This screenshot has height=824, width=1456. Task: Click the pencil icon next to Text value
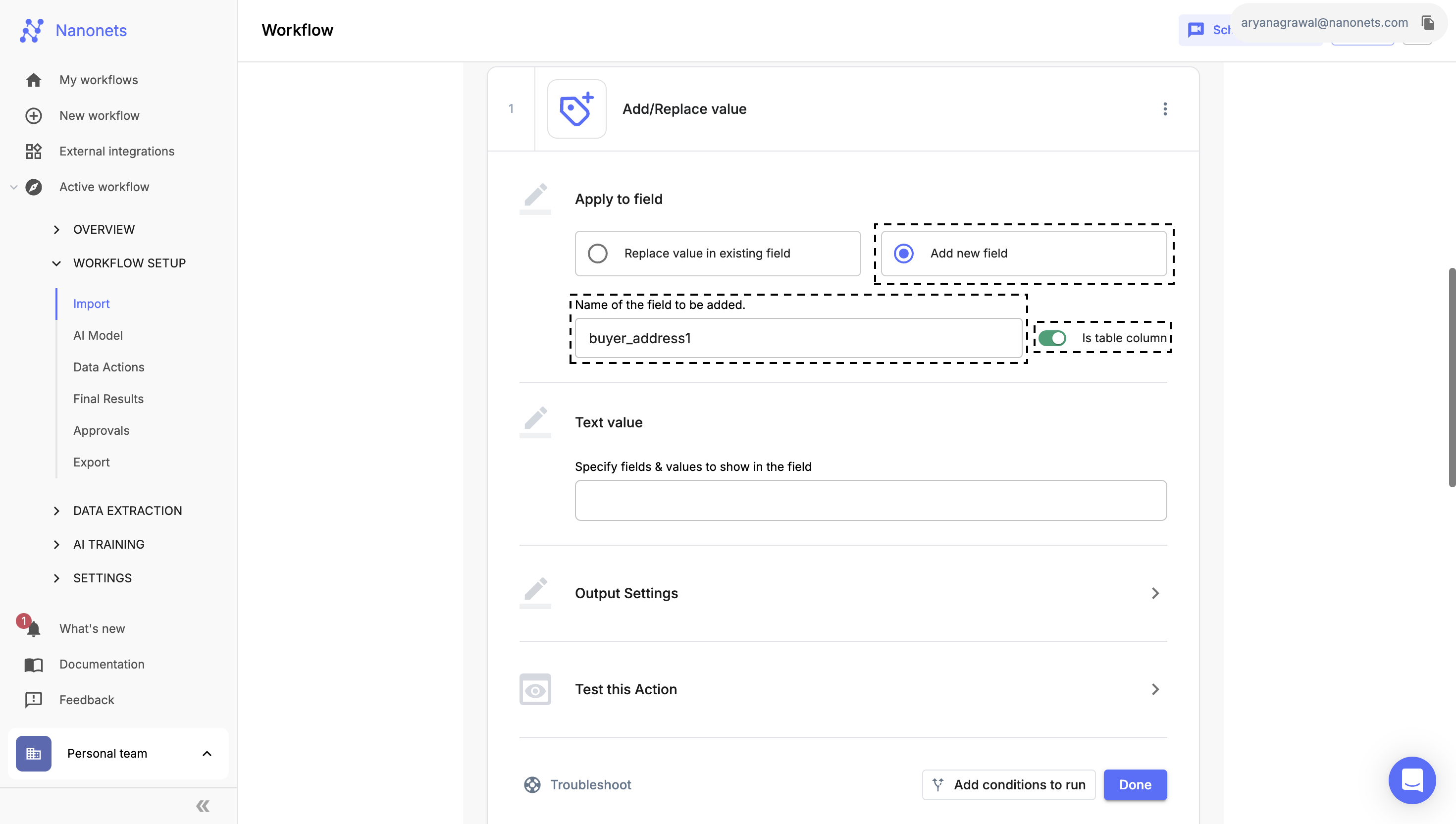tap(536, 421)
